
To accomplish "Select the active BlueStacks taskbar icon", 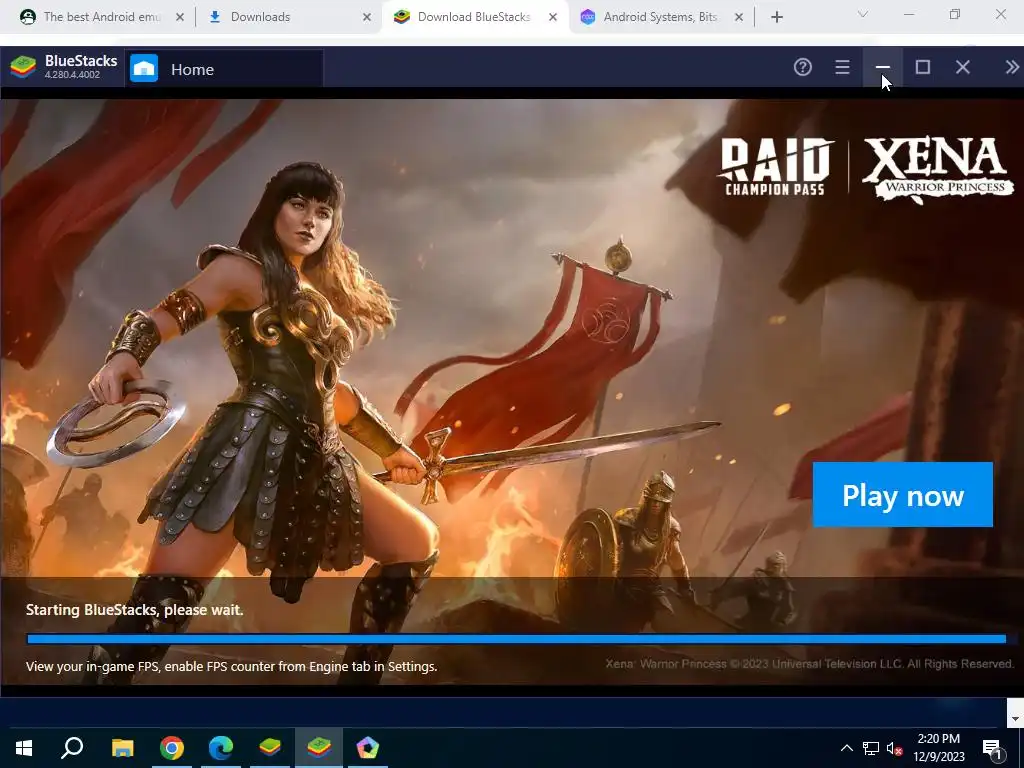I will [x=319, y=748].
